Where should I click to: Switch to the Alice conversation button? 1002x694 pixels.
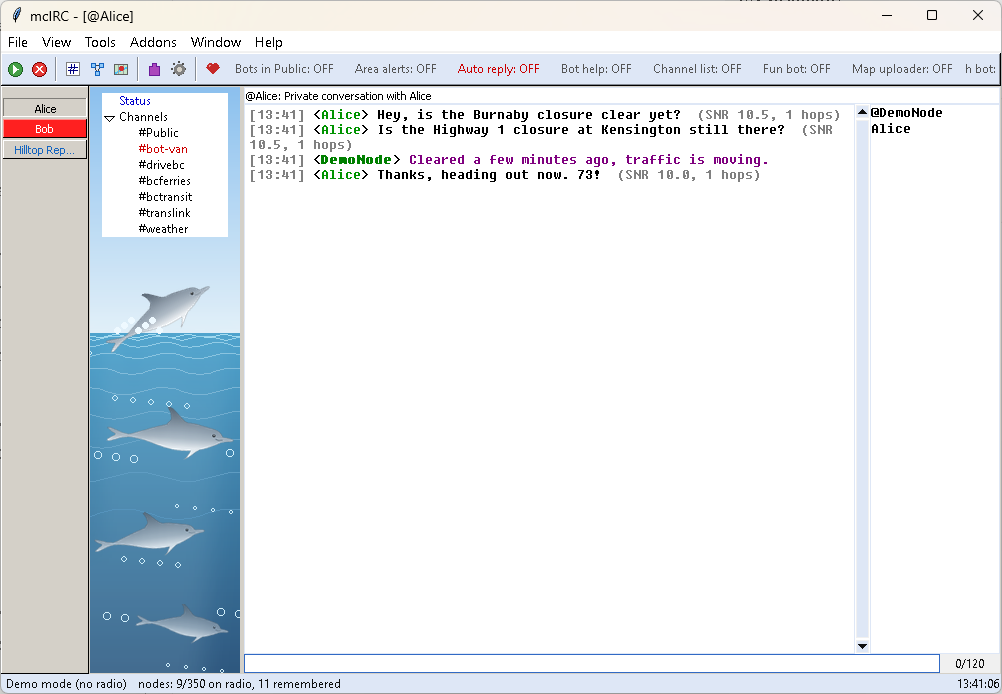click(x=45, y=108)
